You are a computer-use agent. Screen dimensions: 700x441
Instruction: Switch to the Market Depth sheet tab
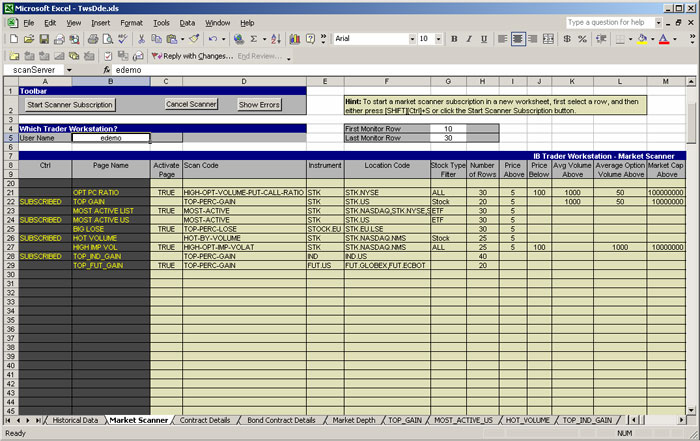(x=354, y=420)
